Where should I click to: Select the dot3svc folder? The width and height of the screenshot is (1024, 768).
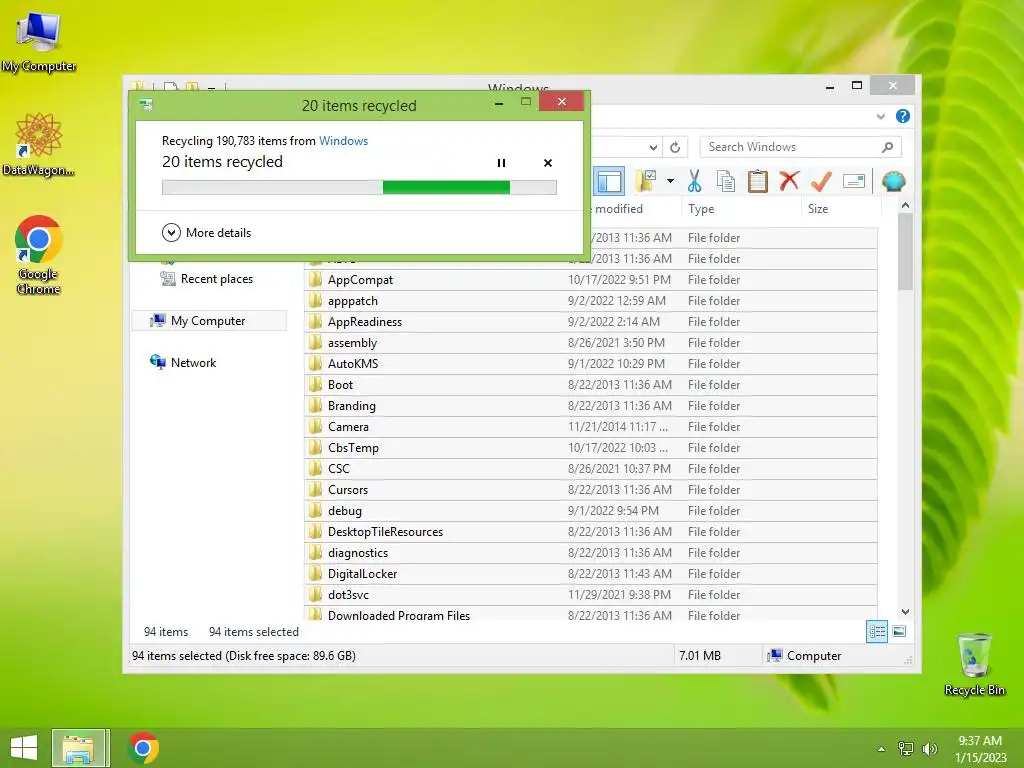pyautogui.click(x=591, y=594)
